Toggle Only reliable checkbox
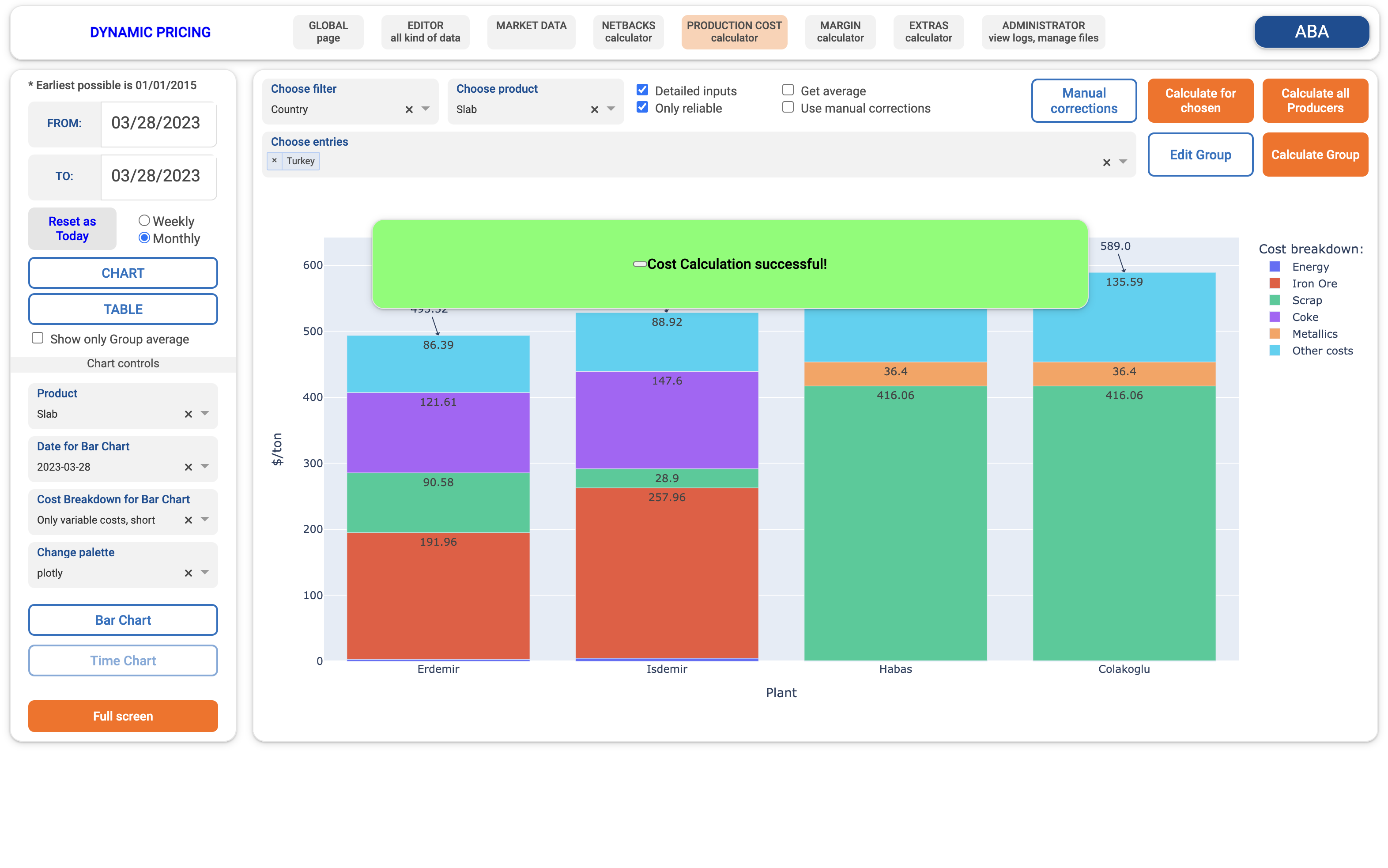Viewport: 1388px width, 868px height. (642, 107)
